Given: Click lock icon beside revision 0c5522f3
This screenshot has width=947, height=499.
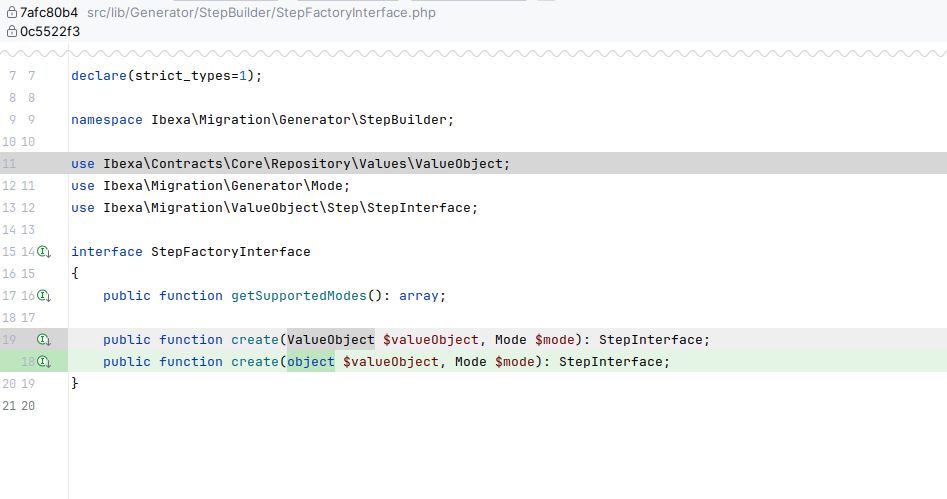Looking at the screenshot, I should point(11,31).
